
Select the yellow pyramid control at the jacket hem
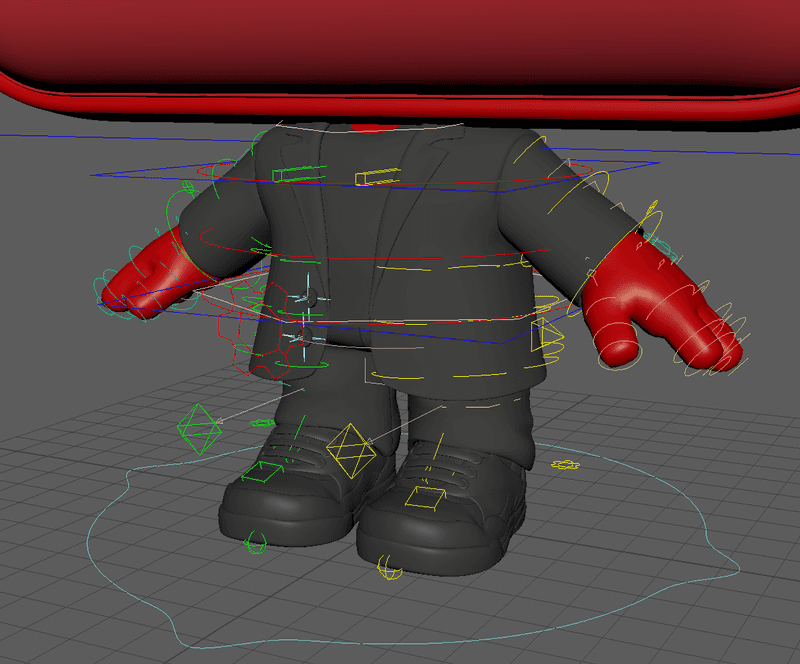(546, 333)
